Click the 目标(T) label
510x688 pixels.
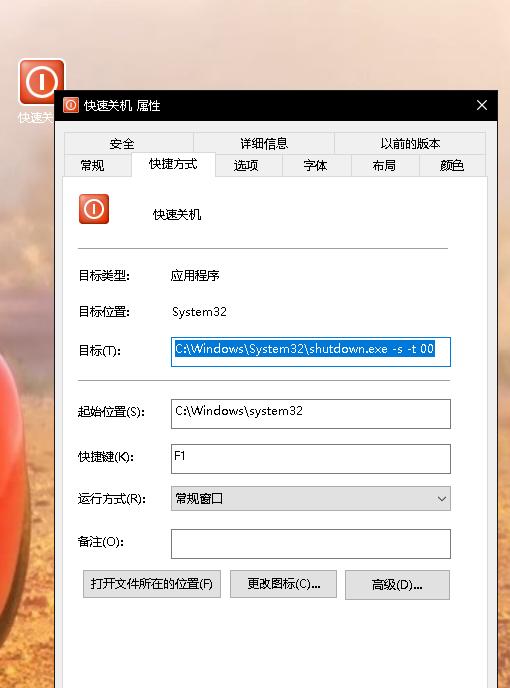(x=99, y=351)
